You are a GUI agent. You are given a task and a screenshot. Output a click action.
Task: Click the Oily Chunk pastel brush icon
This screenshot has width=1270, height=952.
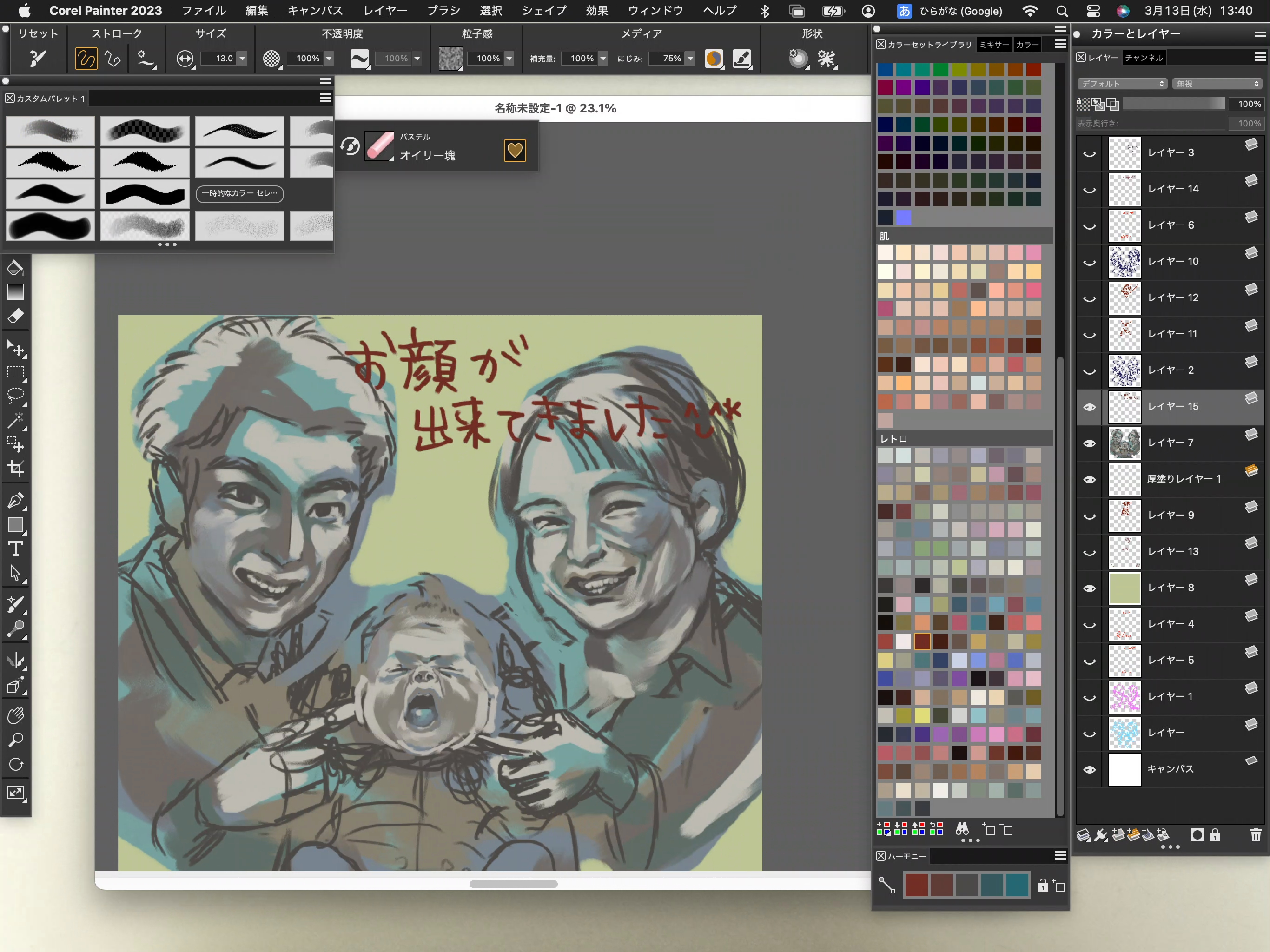point(379,145)
